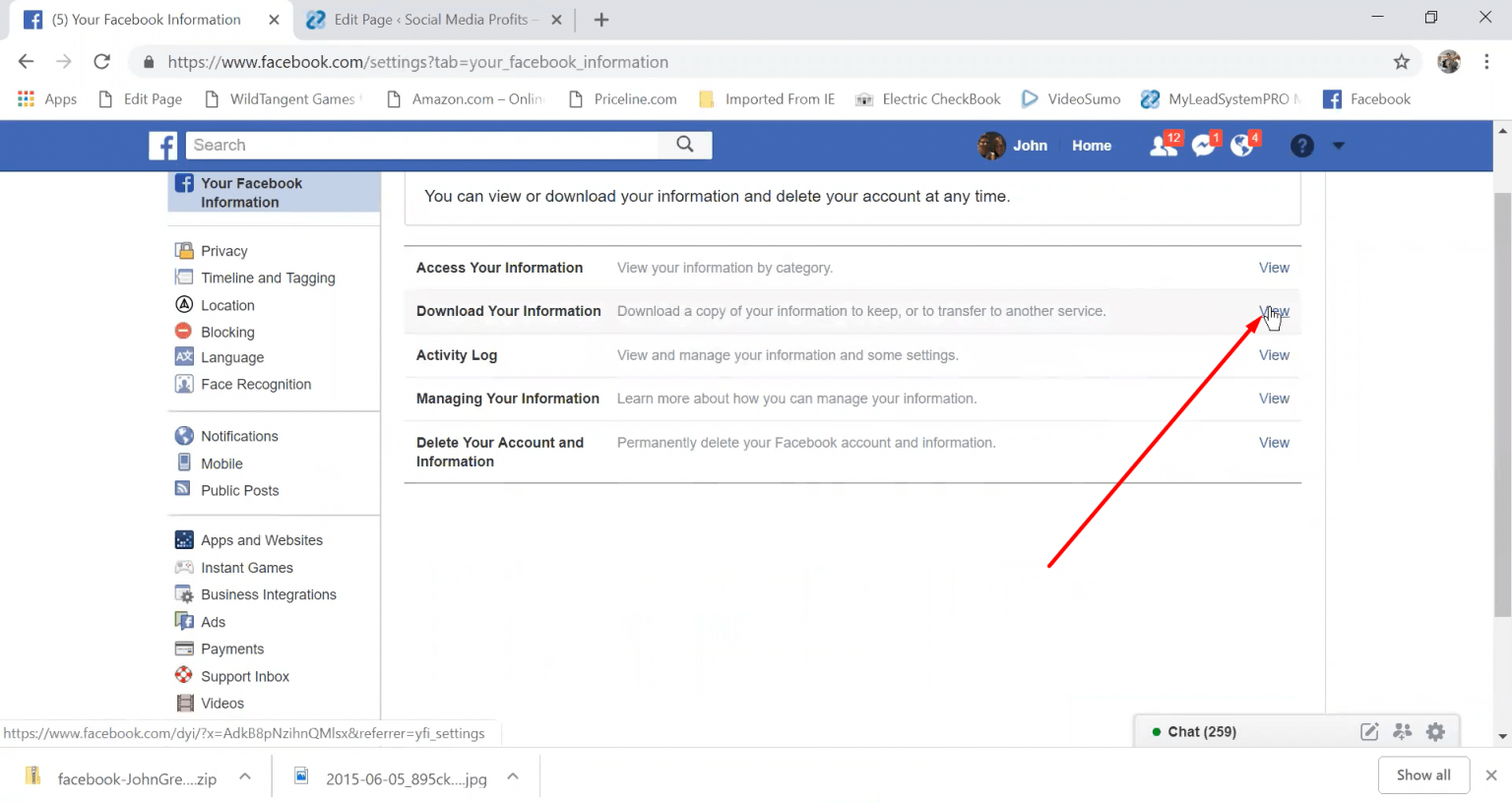Image resolution: width=1512 pixels, height=802 pixels.
Task: Select the Blocking settings icon
Action: 184,331
